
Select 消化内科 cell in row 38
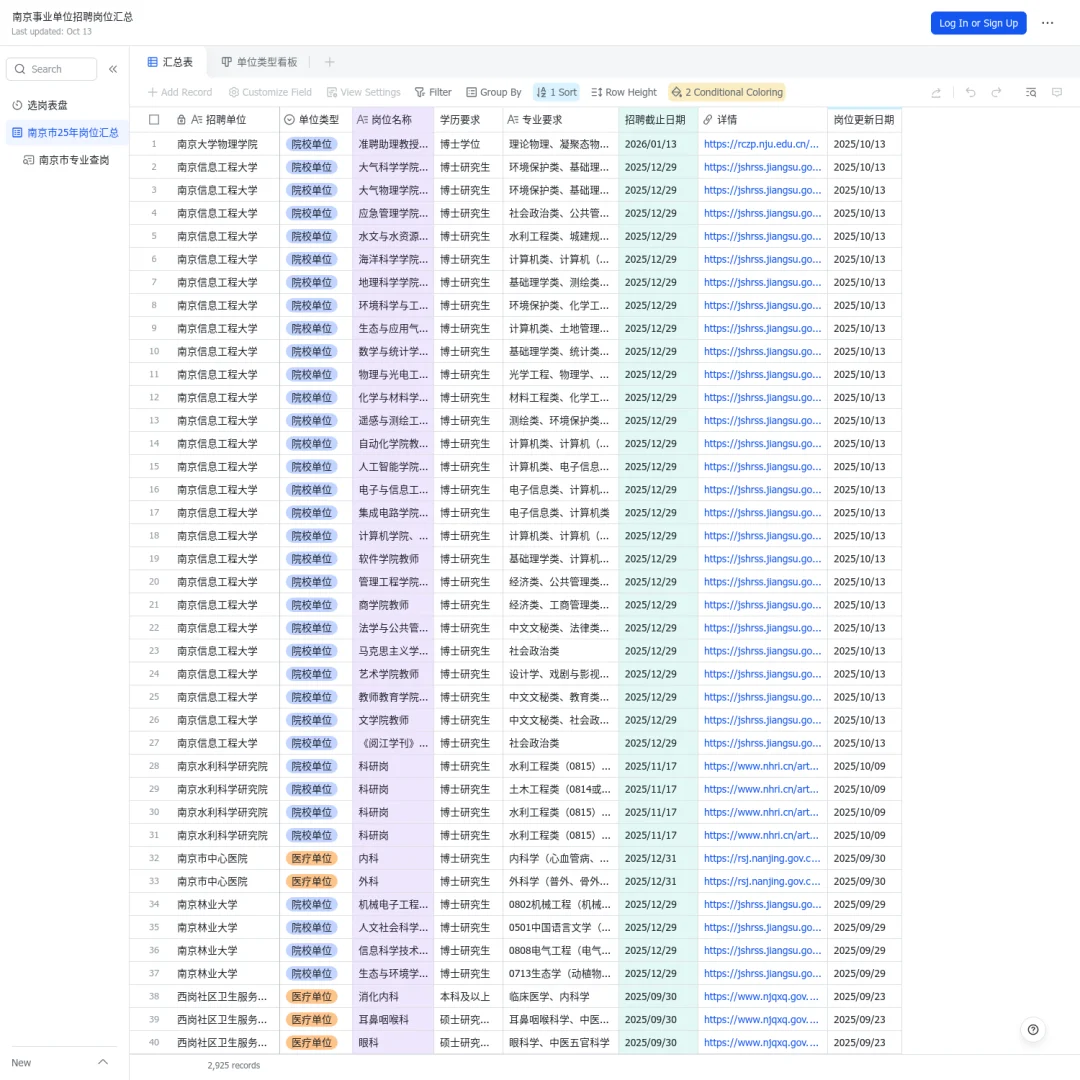[393, 996]
